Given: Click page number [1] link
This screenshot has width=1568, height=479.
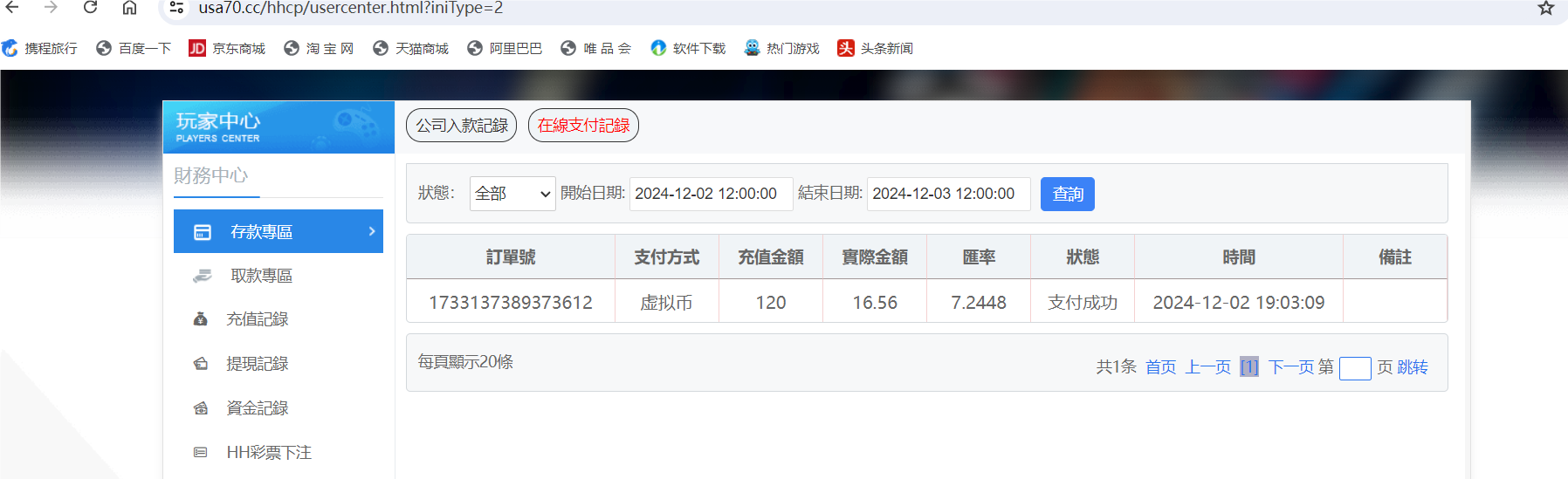Looking at the screenshot, I should pyautogui.click(x=1249, y=367).
